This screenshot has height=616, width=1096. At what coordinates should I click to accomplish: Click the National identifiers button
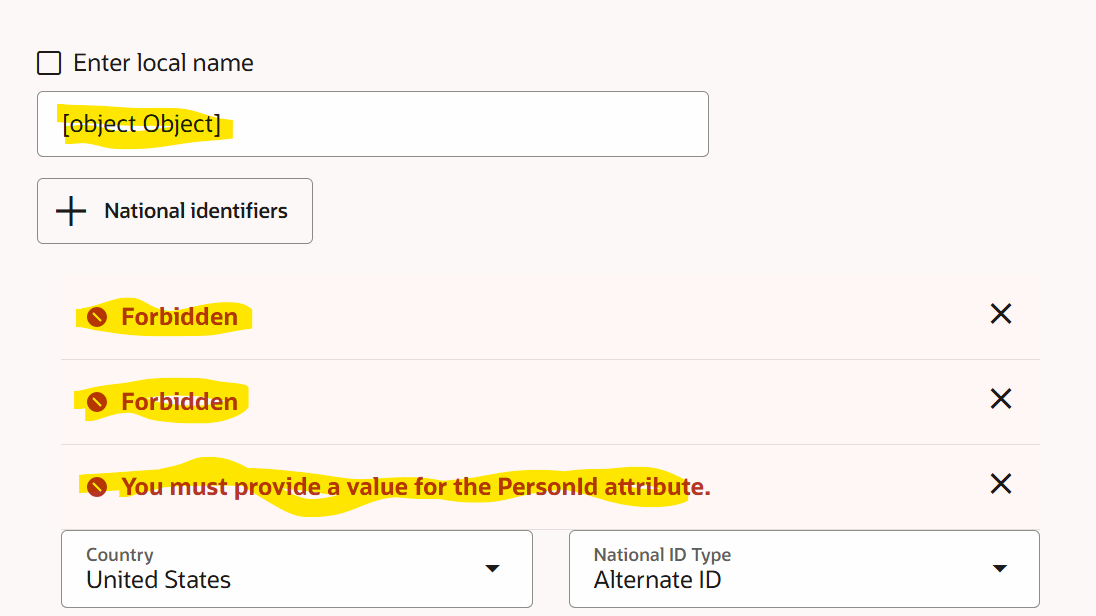(x=174, y=210)
